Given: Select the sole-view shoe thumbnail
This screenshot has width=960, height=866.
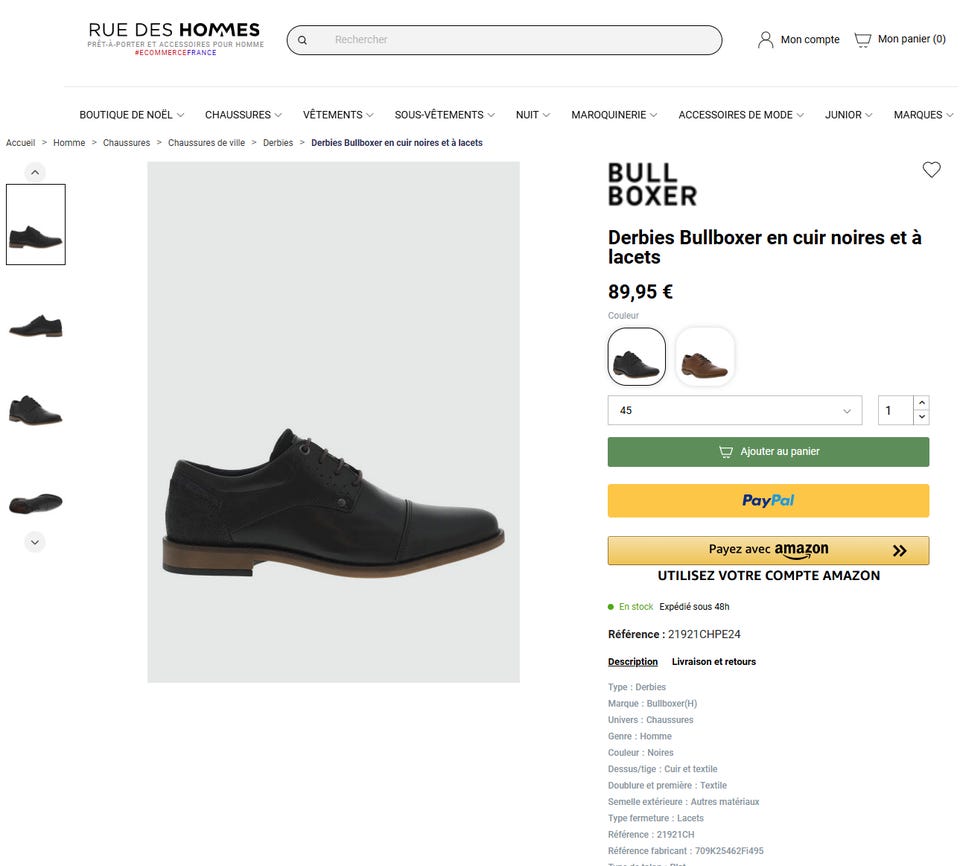Looking at the screenshot, I should [x=36, y=502].
